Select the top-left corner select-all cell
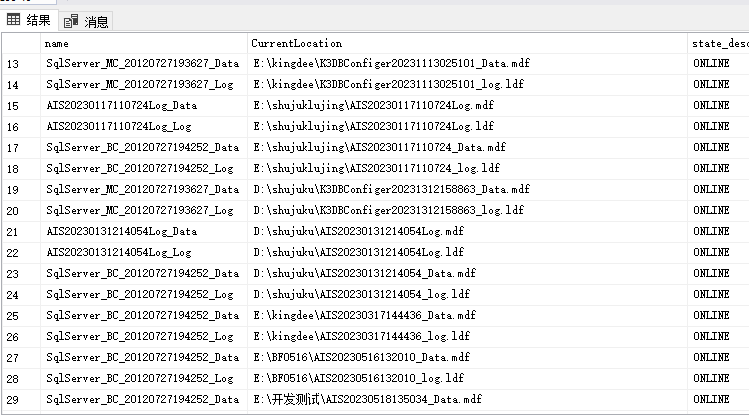 coord(21,43)
